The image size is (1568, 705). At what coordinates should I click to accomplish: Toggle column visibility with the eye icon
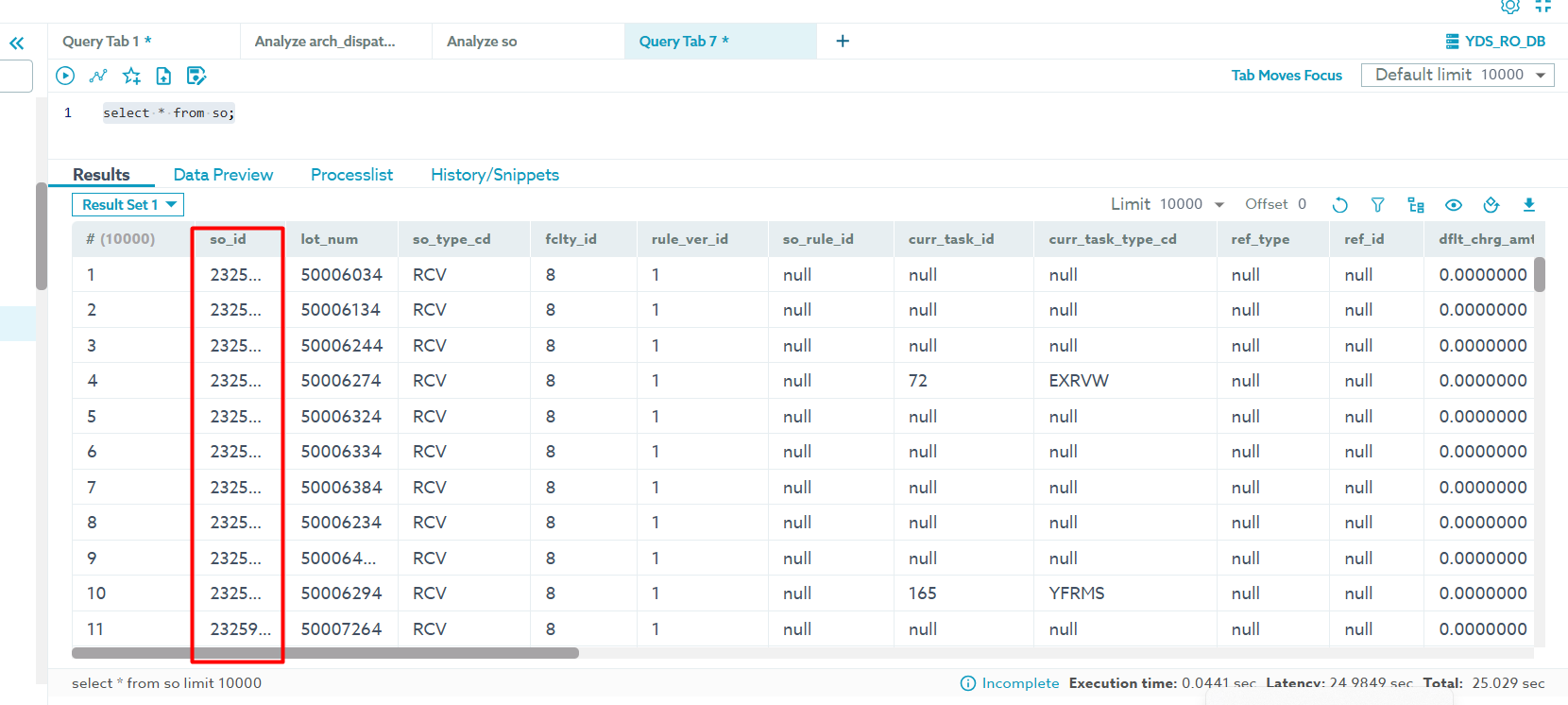coord(1453,205)
